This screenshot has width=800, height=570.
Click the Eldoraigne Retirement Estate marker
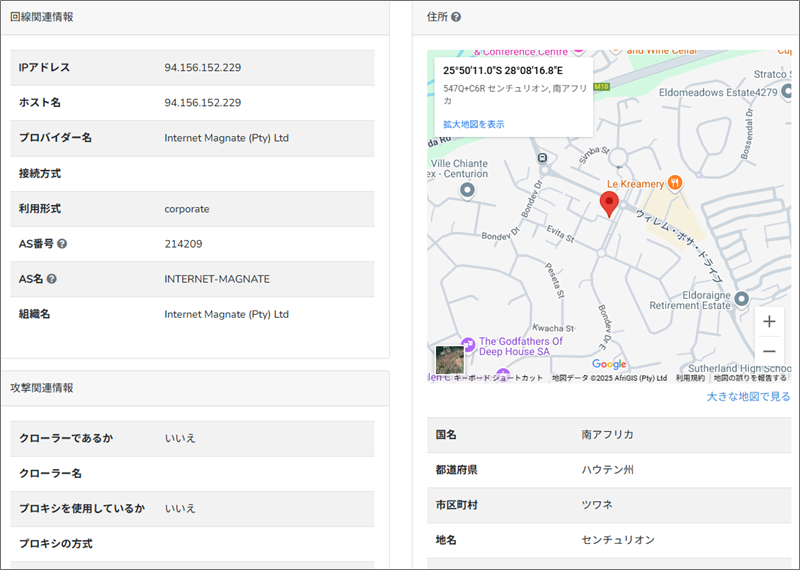point(741,298)
